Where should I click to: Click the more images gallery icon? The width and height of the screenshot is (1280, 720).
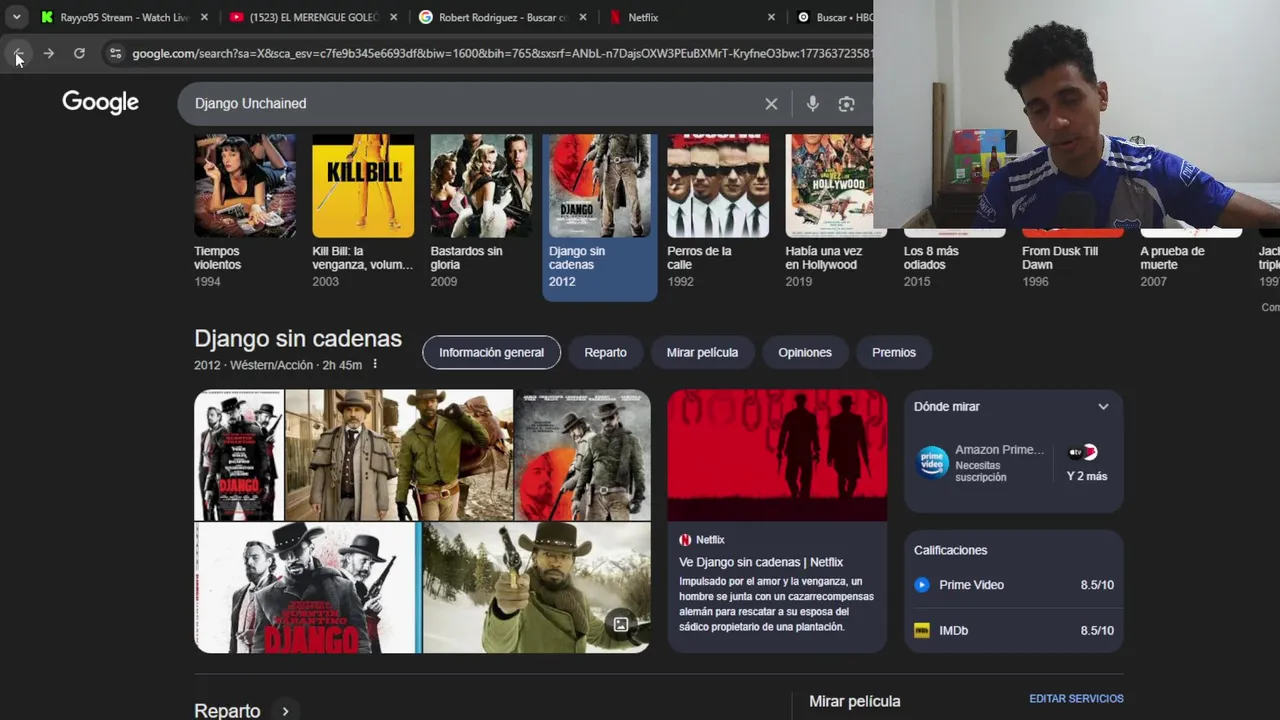[621, 624]
